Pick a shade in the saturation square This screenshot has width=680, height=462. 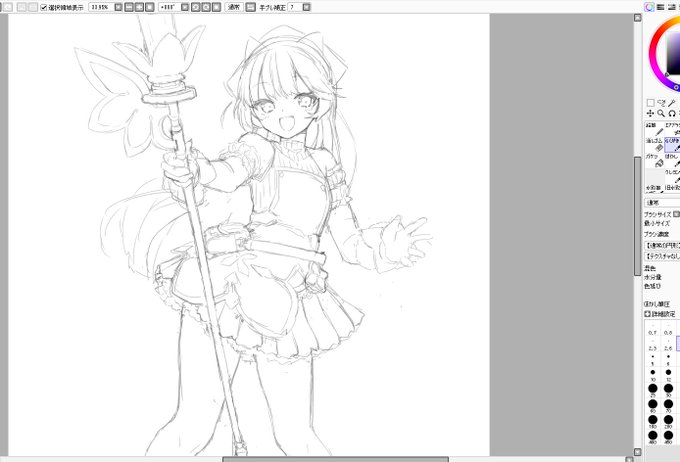pos(673,54)
